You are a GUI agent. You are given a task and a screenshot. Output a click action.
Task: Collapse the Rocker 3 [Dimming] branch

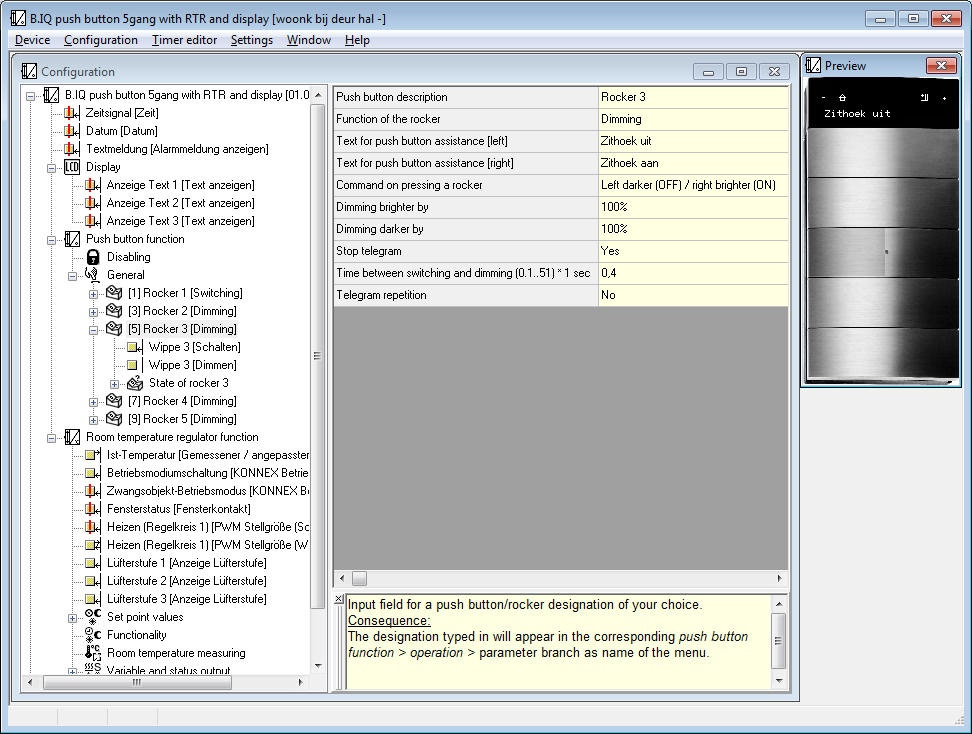pos(93,329)
